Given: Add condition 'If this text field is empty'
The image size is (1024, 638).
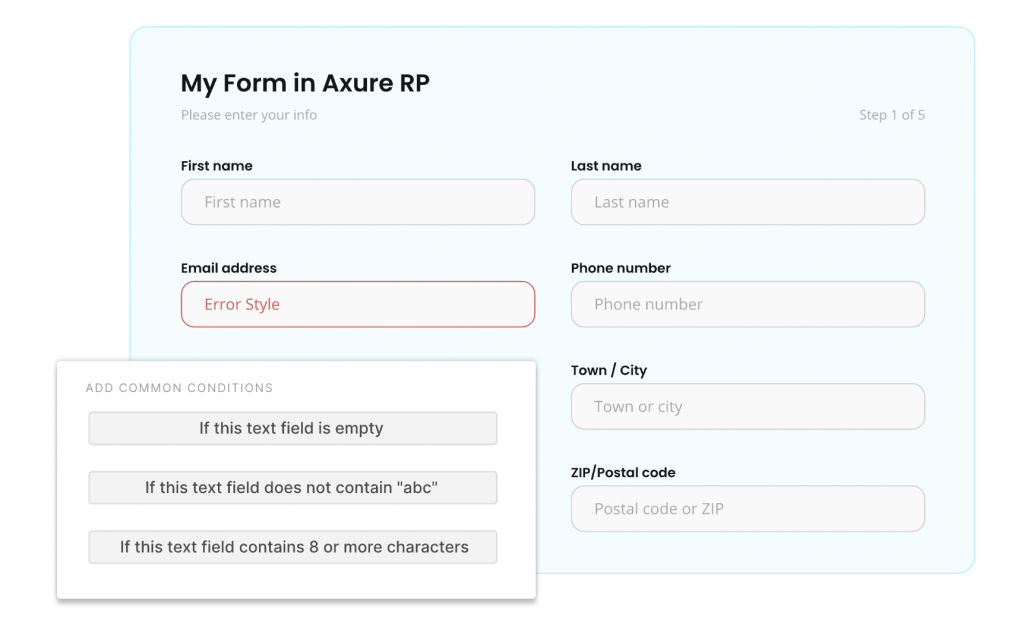Looking at the screenshot, I should coord(292,428).
